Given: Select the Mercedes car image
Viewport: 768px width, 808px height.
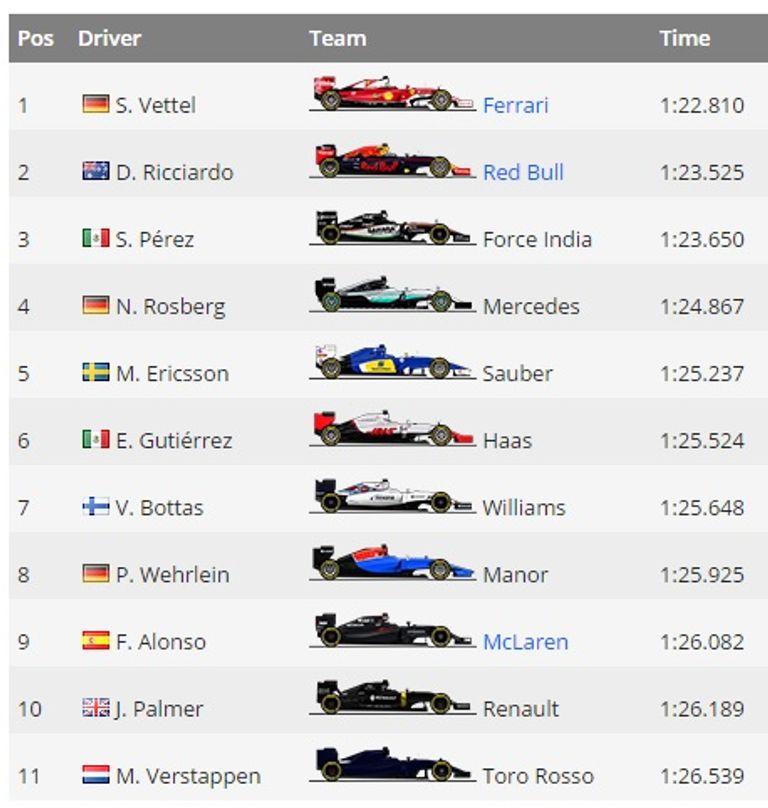Looking at the screenshot, I should 391,295.
